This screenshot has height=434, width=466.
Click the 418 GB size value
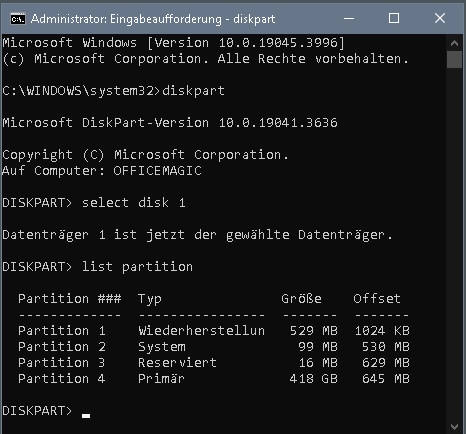[x=313, y=379]
